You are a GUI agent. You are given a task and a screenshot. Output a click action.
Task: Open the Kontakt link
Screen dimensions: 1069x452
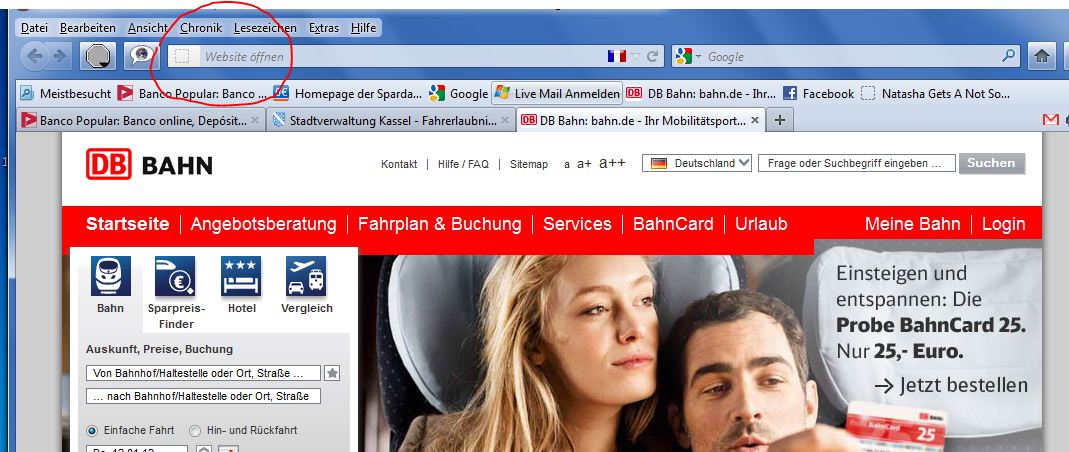tap(399, 164)
